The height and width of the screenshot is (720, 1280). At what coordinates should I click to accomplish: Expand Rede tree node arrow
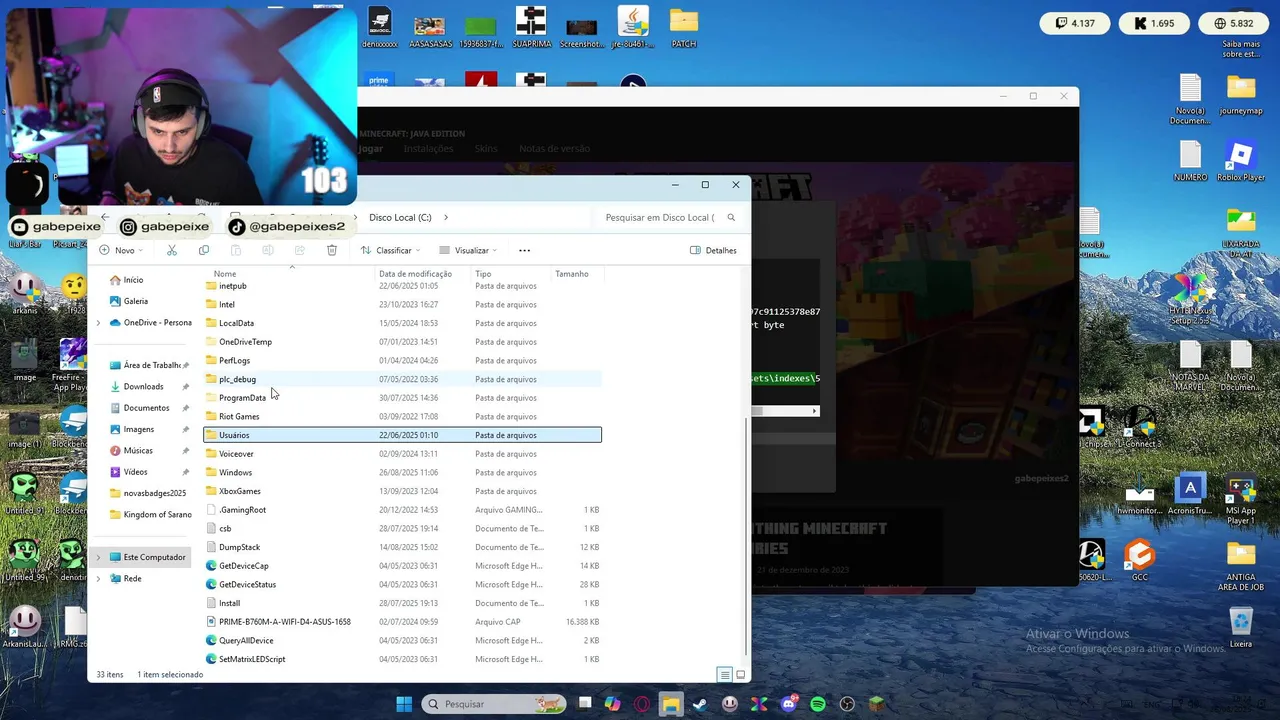click(98, 578)
